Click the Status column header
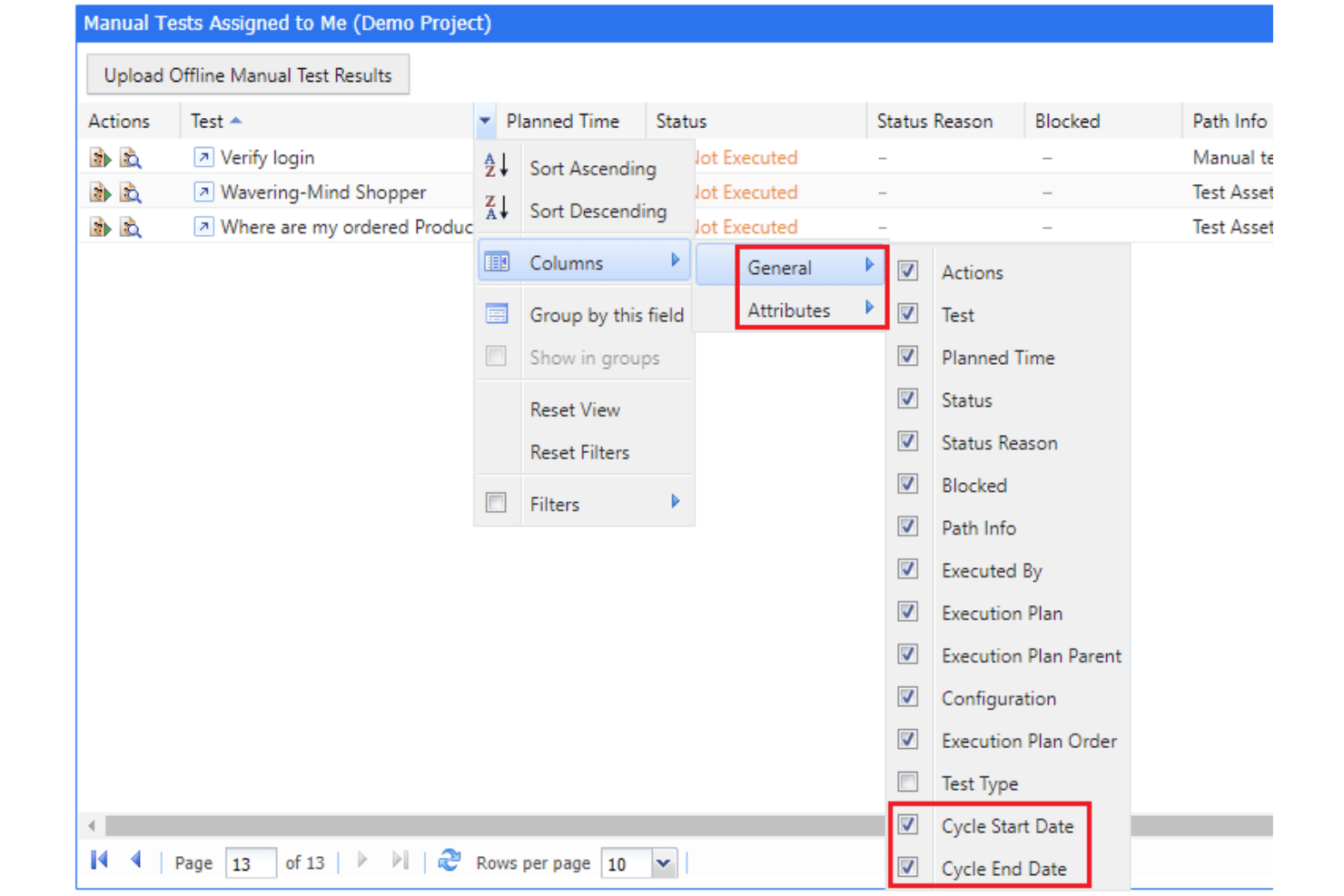The height and width of the screenshot is (896, 1344). pyautogui.click(x=756, y=121)
